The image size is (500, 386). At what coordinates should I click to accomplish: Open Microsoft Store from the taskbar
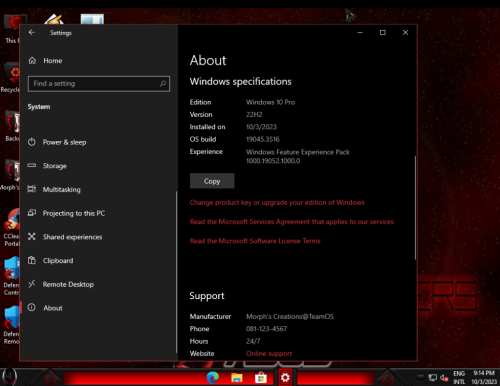tap(261, 378)
